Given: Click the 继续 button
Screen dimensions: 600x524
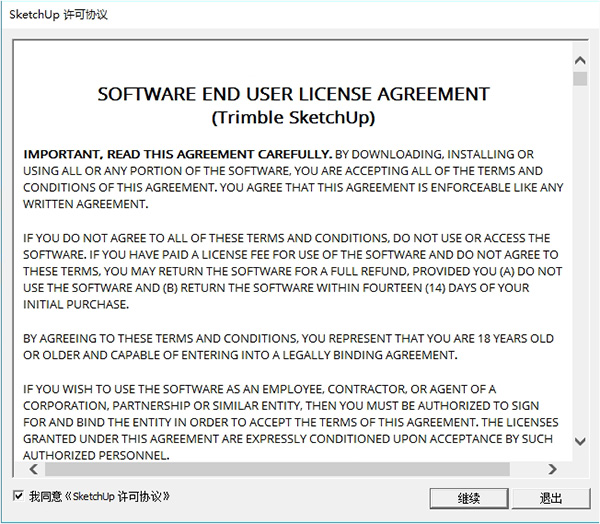Looking at the screenshot, I should [x=469, y=498].
